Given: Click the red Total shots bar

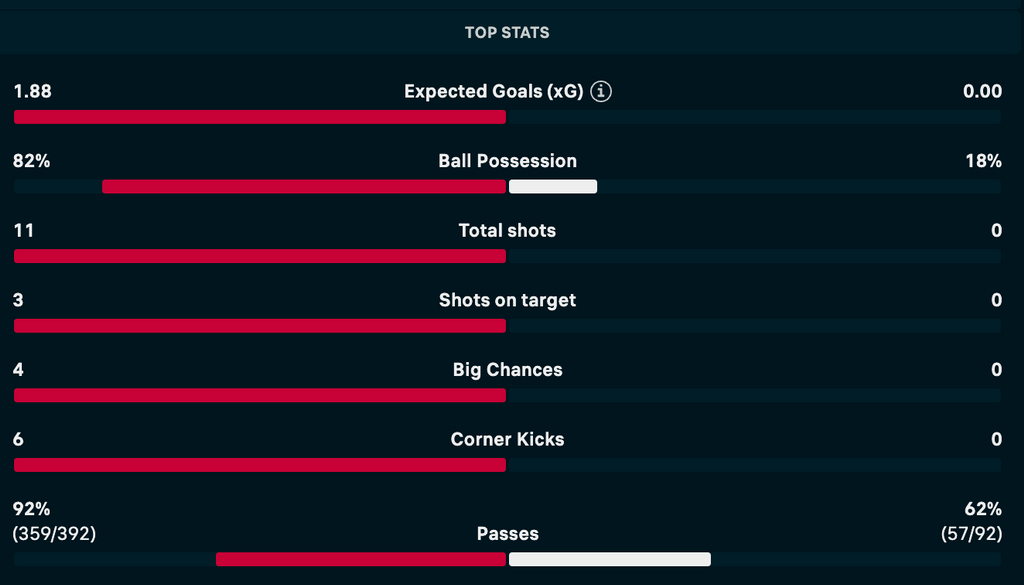Looking at the screenshot, I should tap(260, 256).
